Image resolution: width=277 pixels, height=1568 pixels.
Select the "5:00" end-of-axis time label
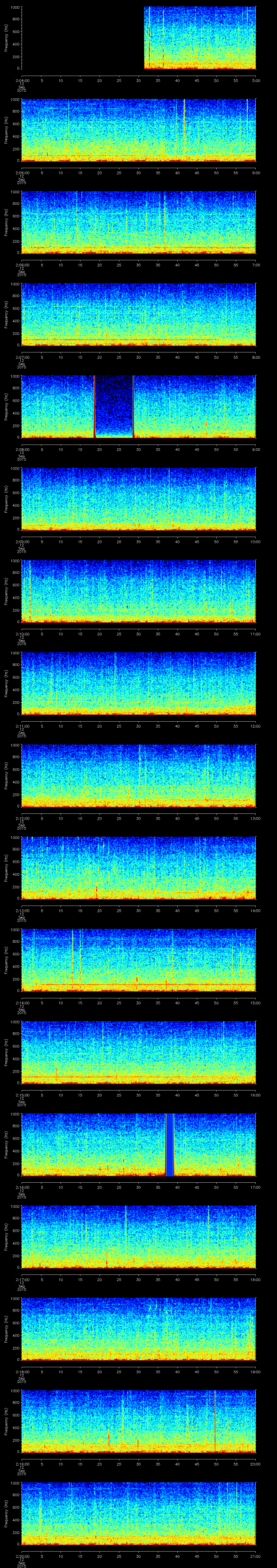tap(256, 80)
